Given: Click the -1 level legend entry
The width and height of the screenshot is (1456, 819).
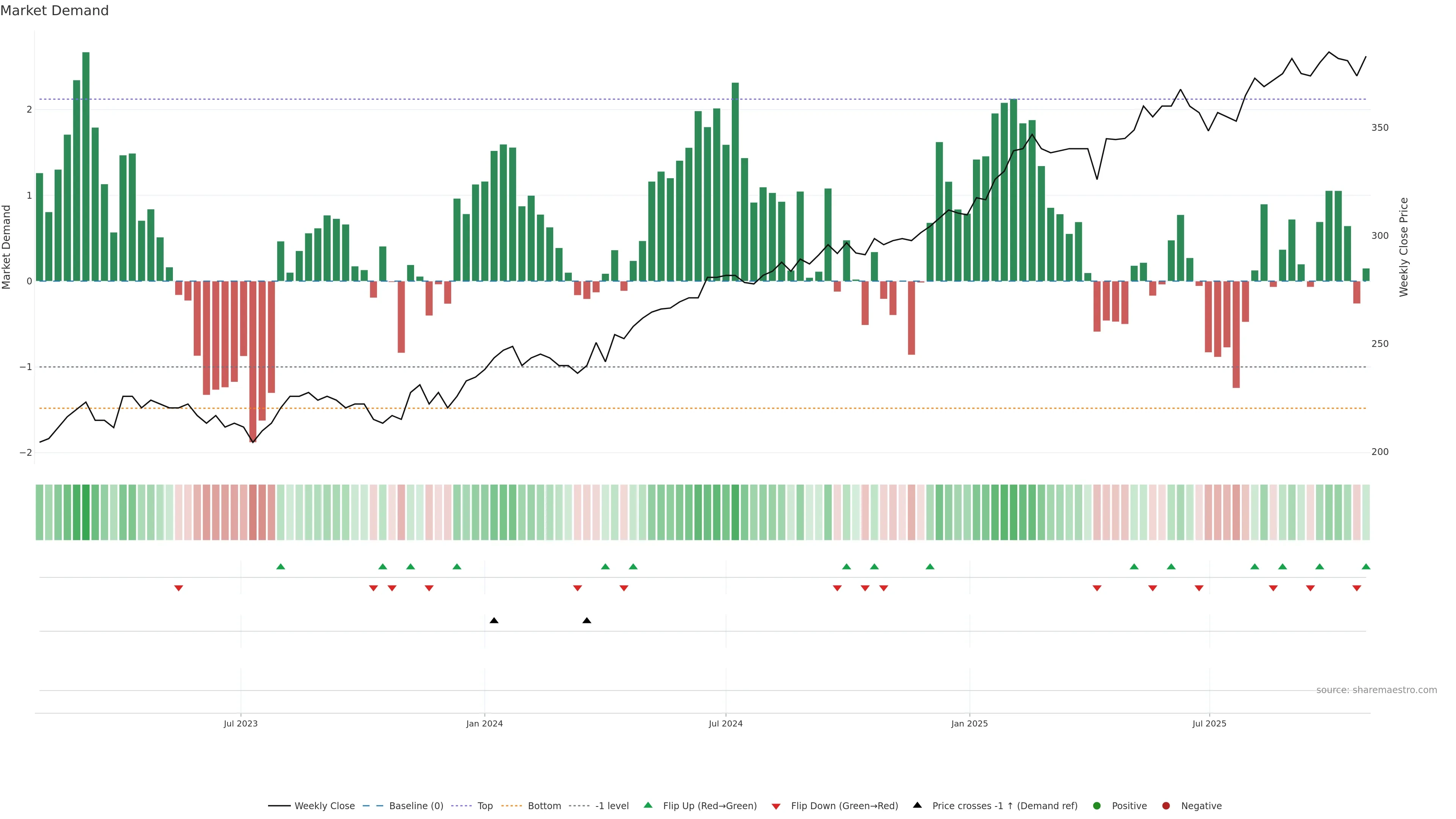Looking at the screenshot, I should click(612, 805).
